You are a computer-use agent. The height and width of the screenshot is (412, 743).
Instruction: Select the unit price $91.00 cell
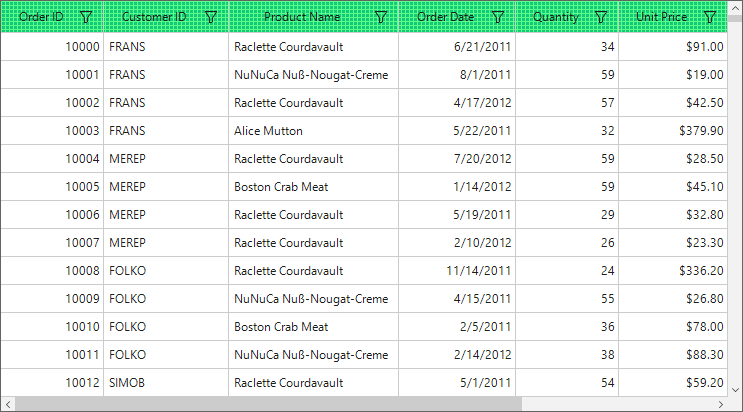click(x=673, y=46)
